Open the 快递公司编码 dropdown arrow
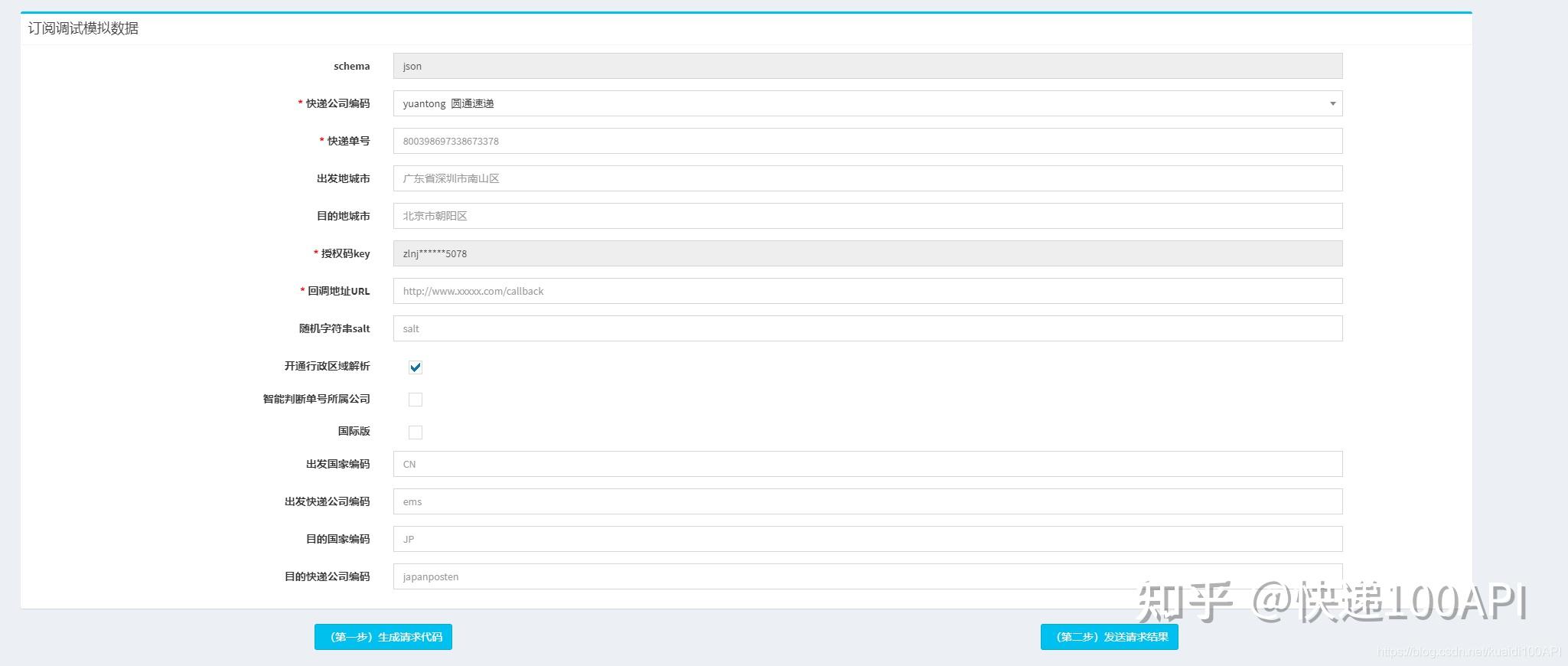Image resolution: width=1568 pixels, height=666 pixels. click(x=1332, y=103)
